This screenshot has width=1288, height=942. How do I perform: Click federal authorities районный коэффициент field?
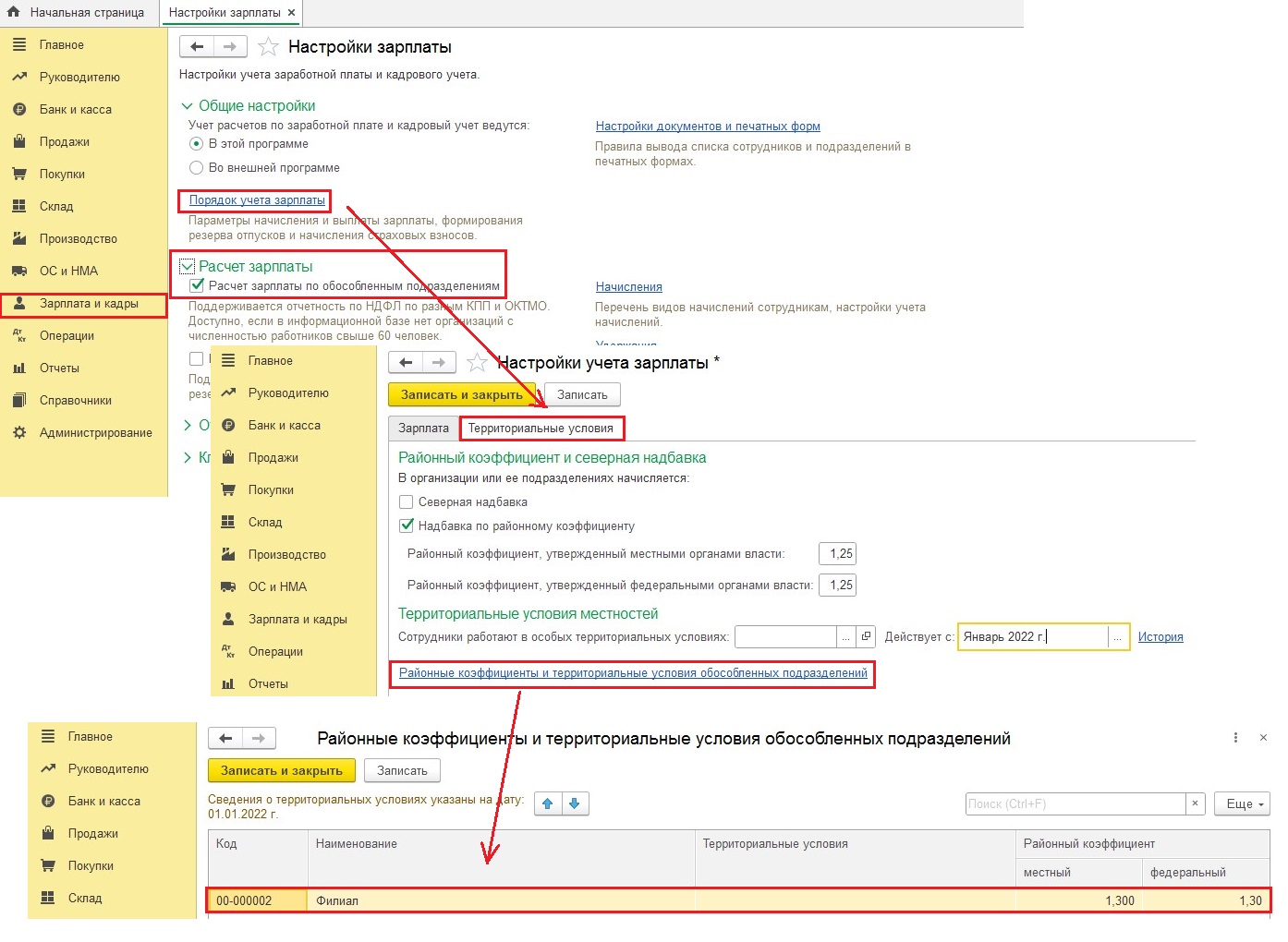837,586
